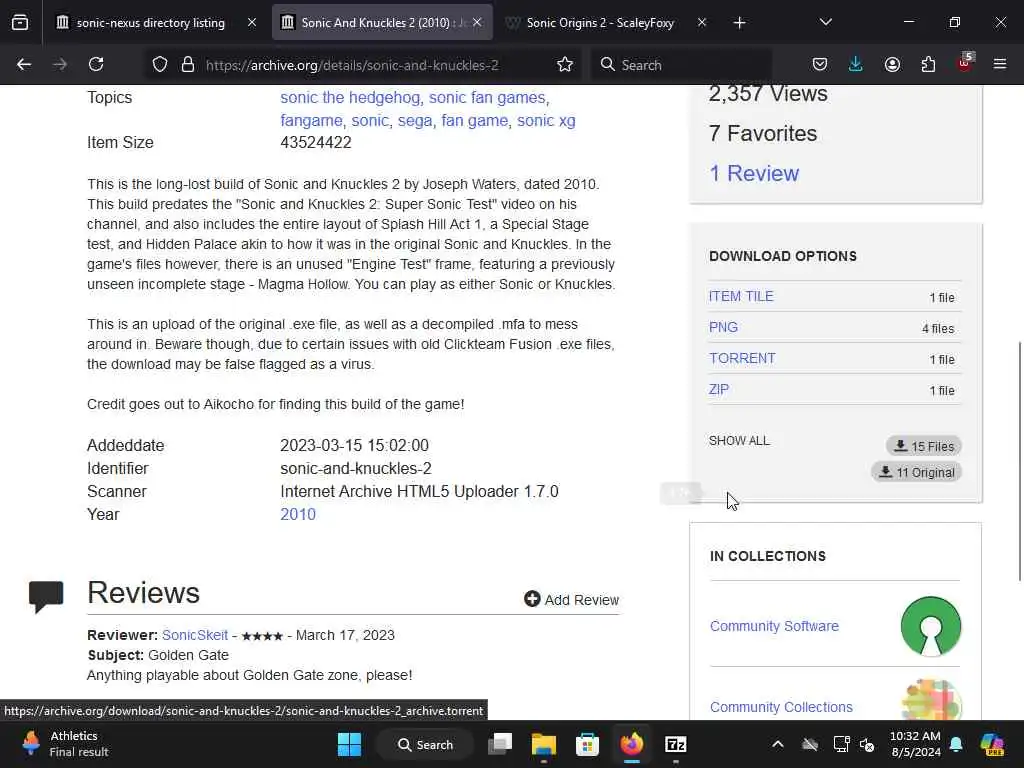View site security padlock info
Image resolution: width=1024 pixels, height=768 pixels.
click(188, 65)
